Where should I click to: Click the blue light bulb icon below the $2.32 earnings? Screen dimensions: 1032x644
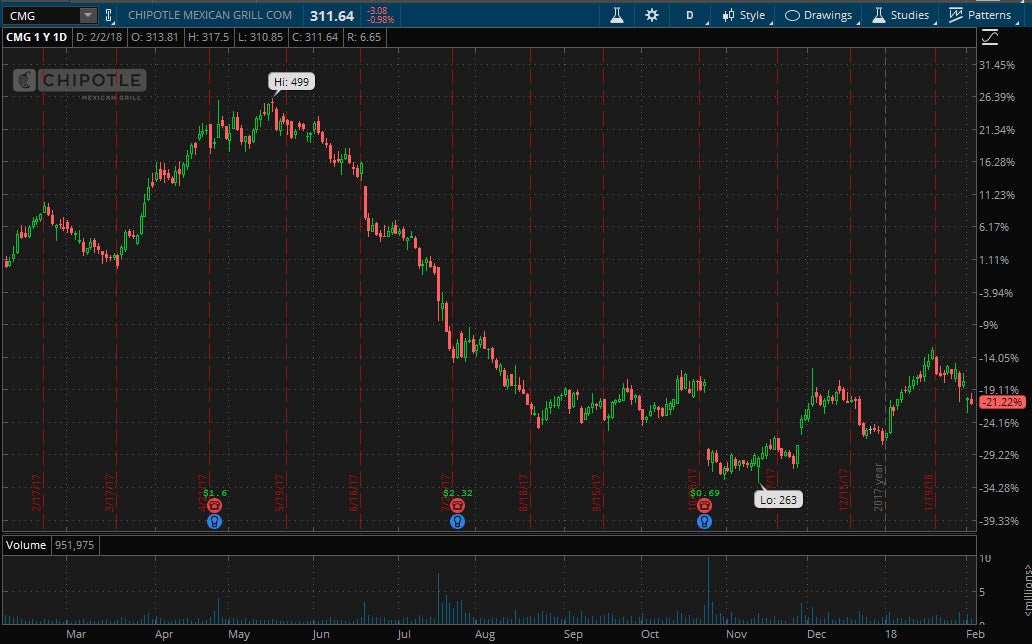[x=457, y=522]
